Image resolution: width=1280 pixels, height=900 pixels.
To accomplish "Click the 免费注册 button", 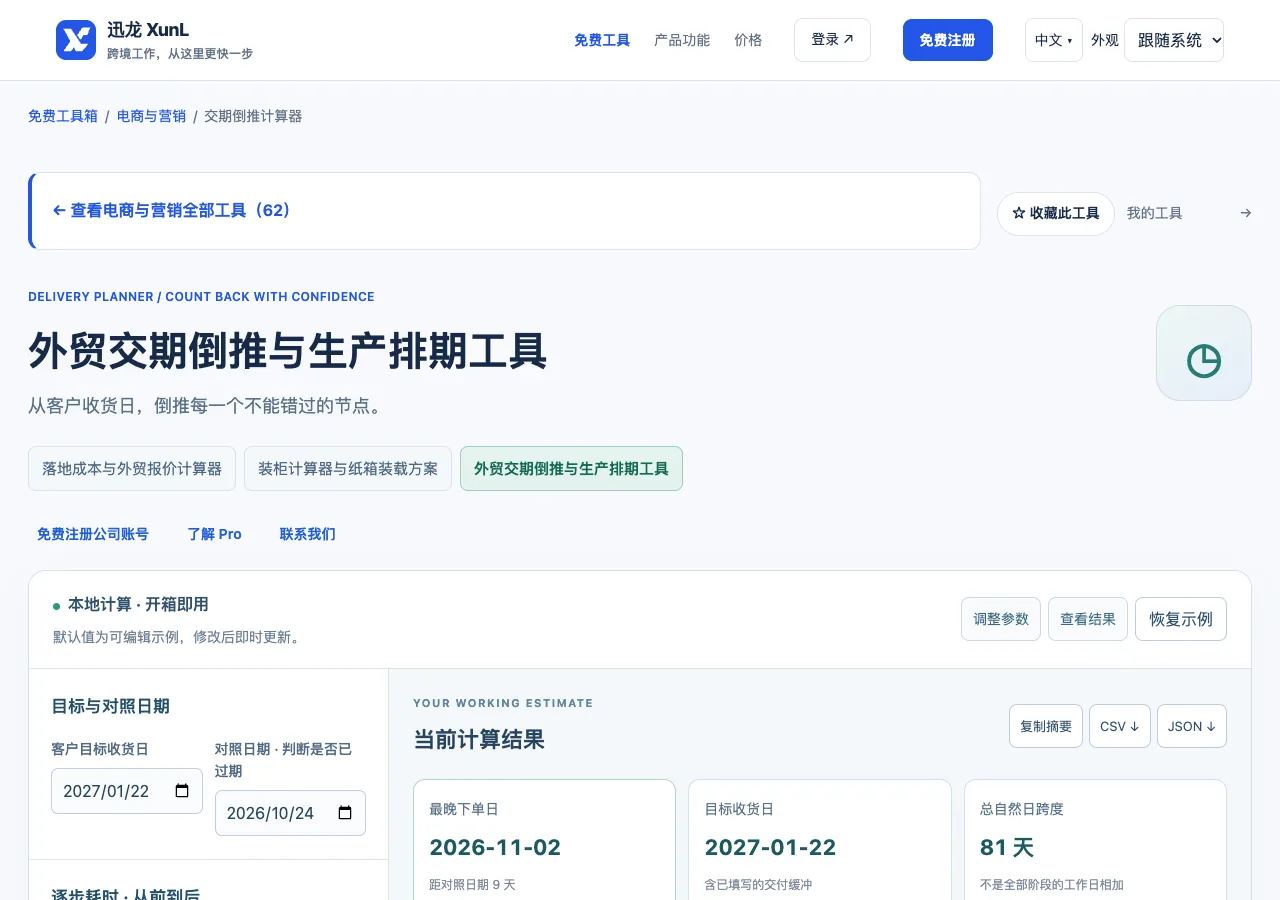I will tap(948, 40).
